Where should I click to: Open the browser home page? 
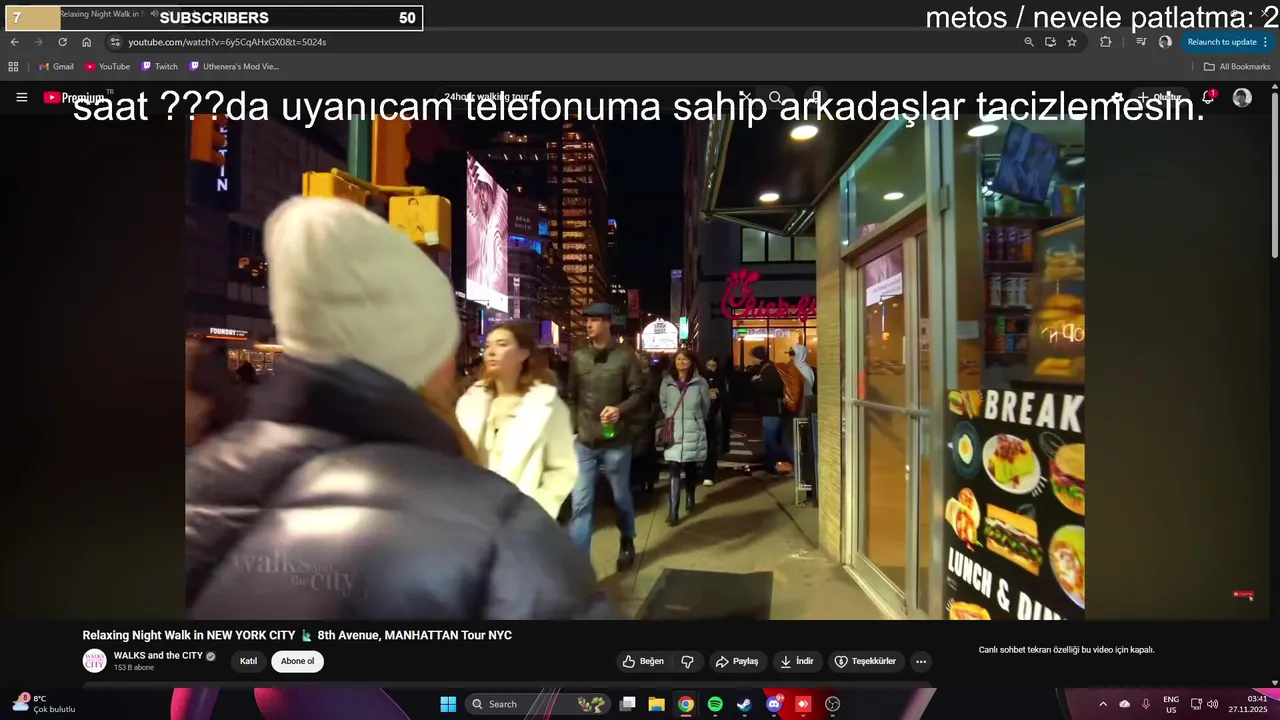(x=86, y=42)
